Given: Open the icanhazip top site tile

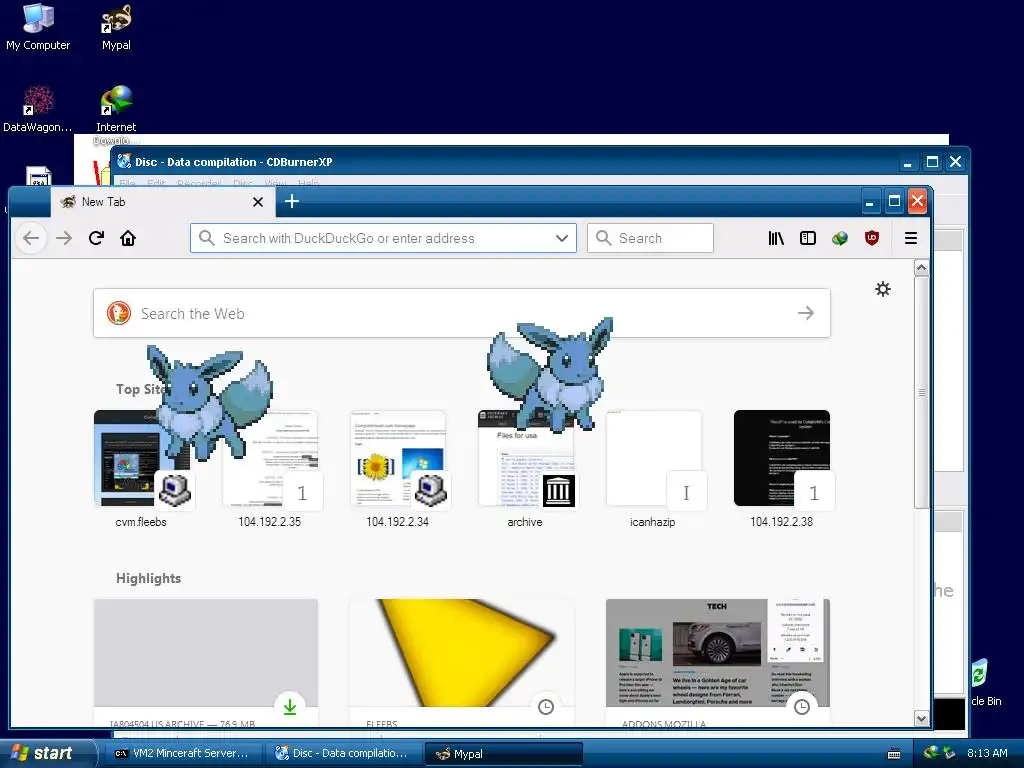Looking at the screenshot, I should (653, 468).
